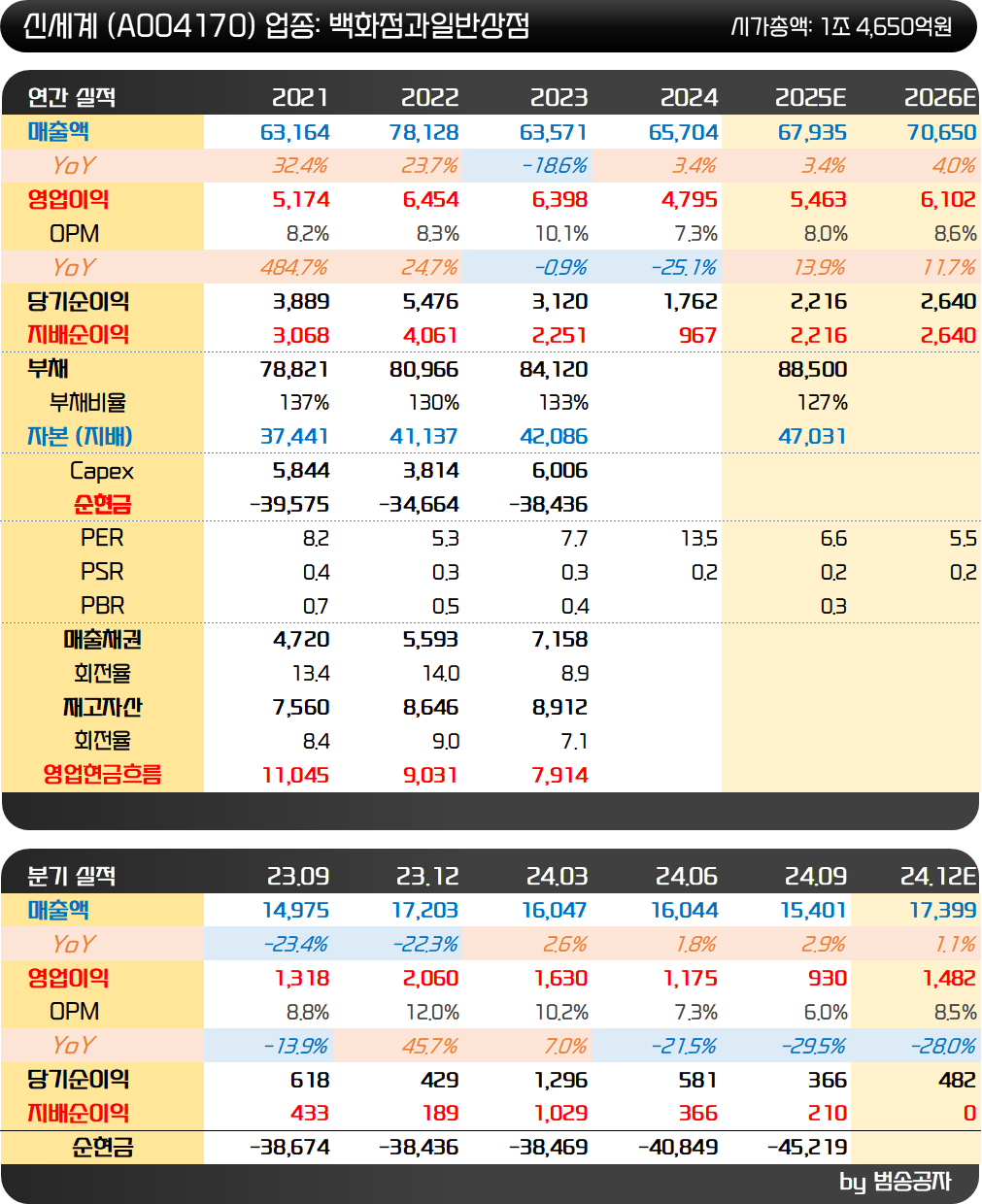This screenshot has width=982, height=1204.
Task: Click the net cash value -39,575
Action: pos(290,505)
